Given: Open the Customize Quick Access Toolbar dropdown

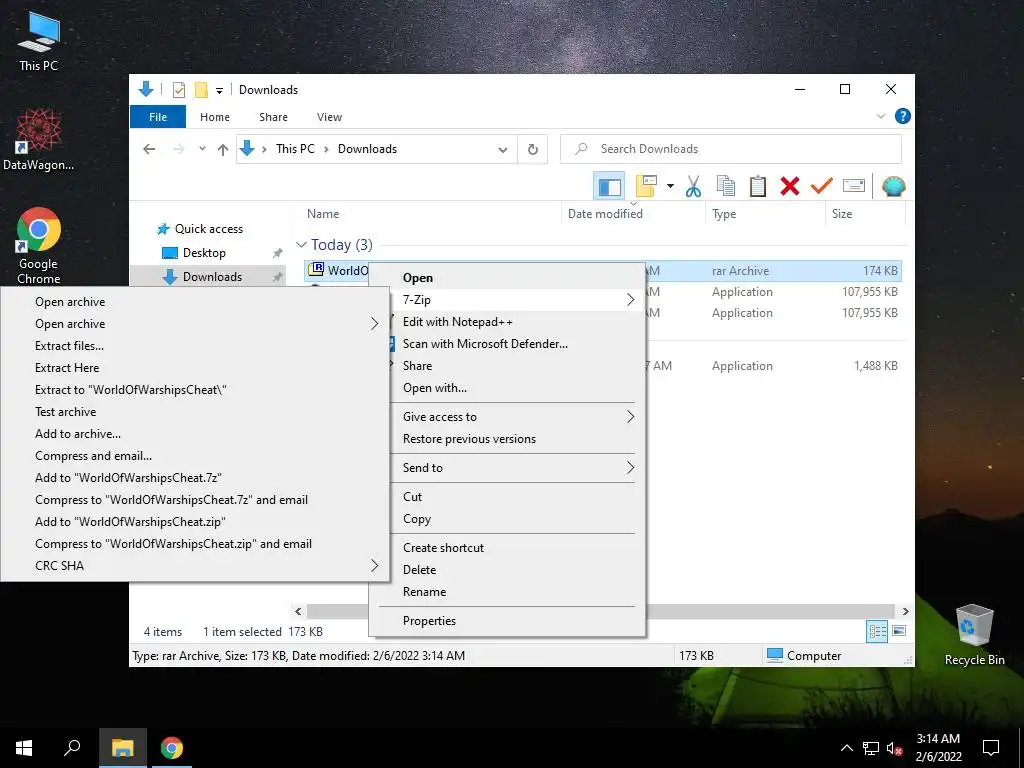Looking at the screenshot, I should tap(219, 90).
